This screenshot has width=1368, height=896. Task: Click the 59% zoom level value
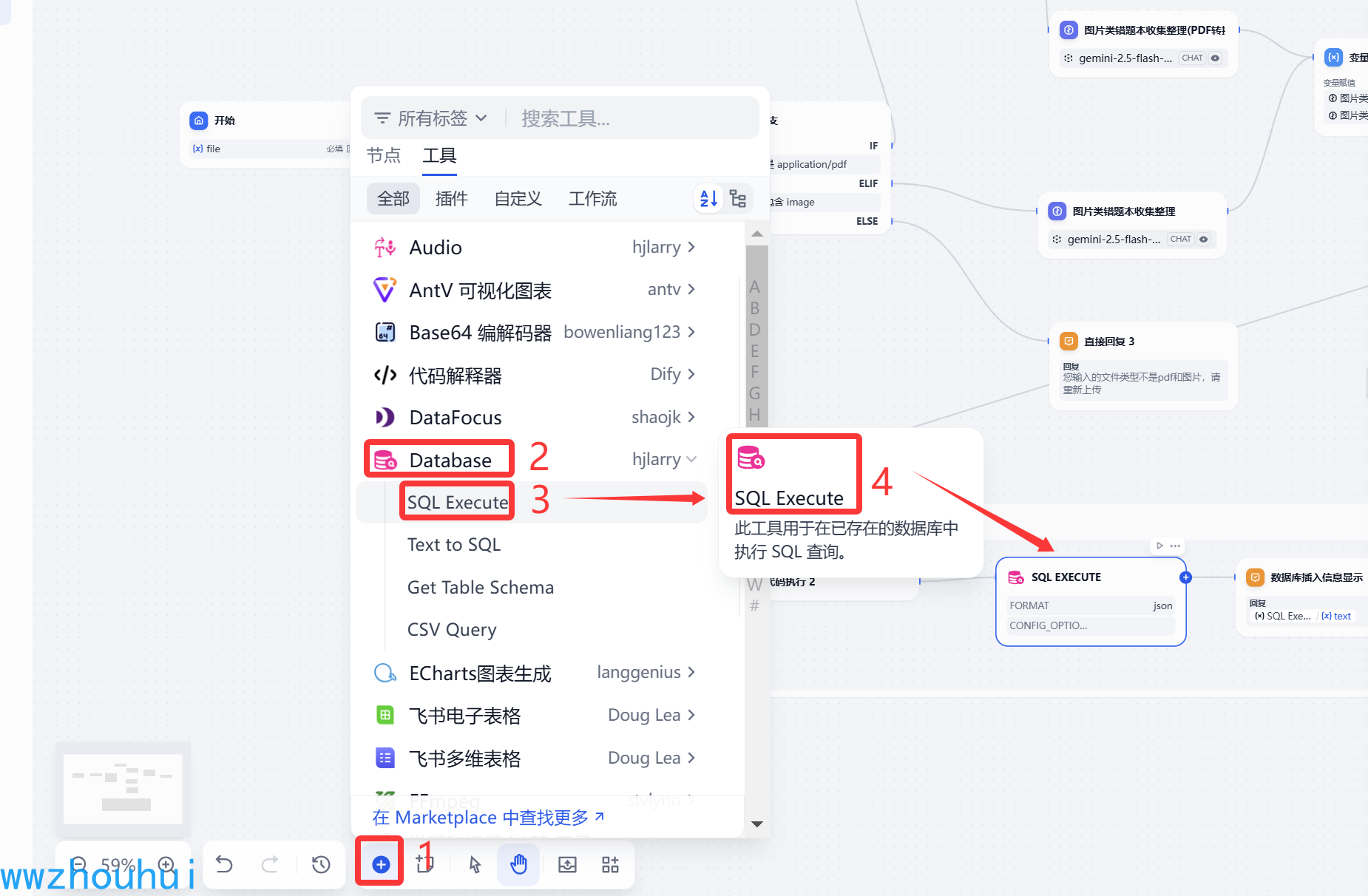(118, 864)
